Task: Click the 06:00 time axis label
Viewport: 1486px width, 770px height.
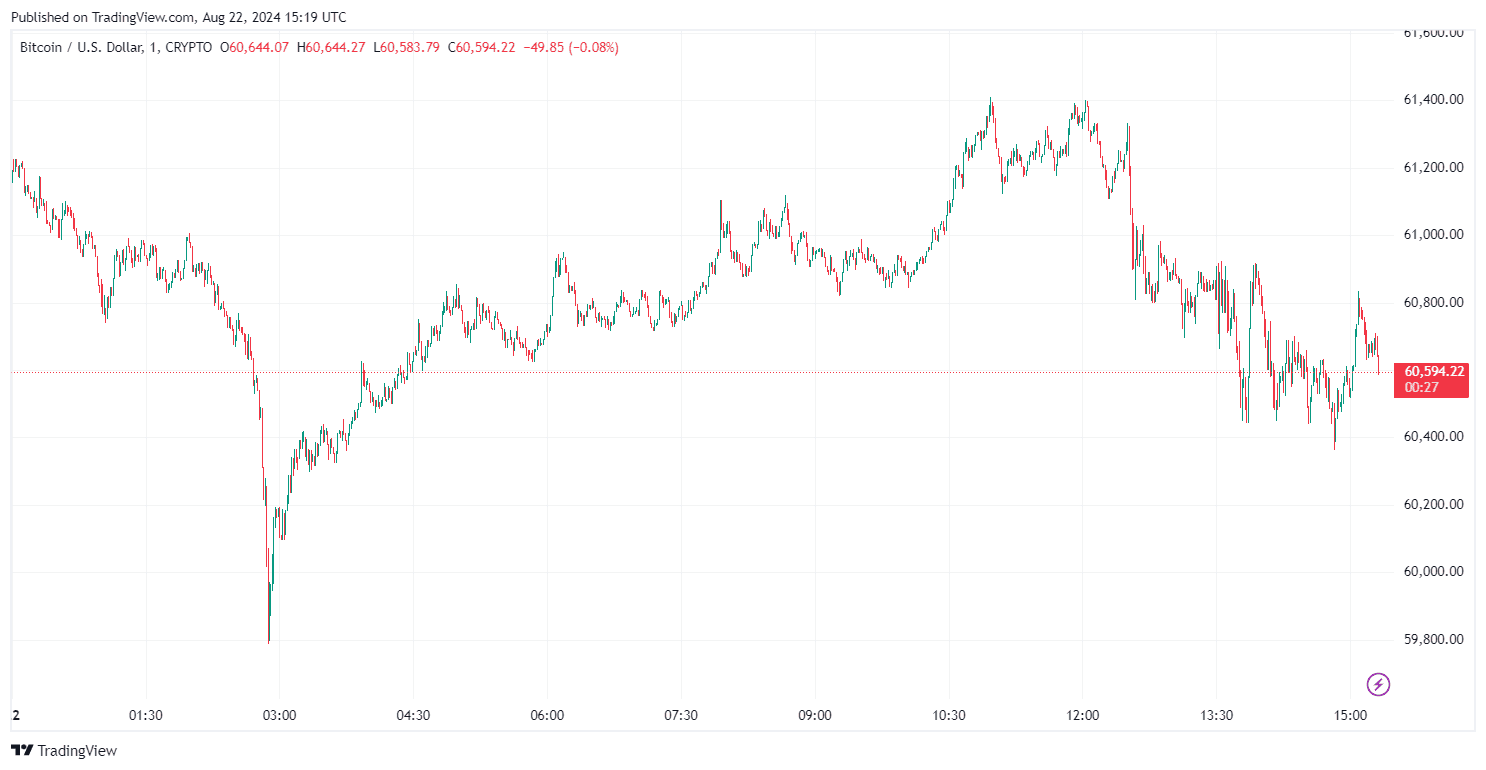Action: pyautogui.click(x=547, y=716)
